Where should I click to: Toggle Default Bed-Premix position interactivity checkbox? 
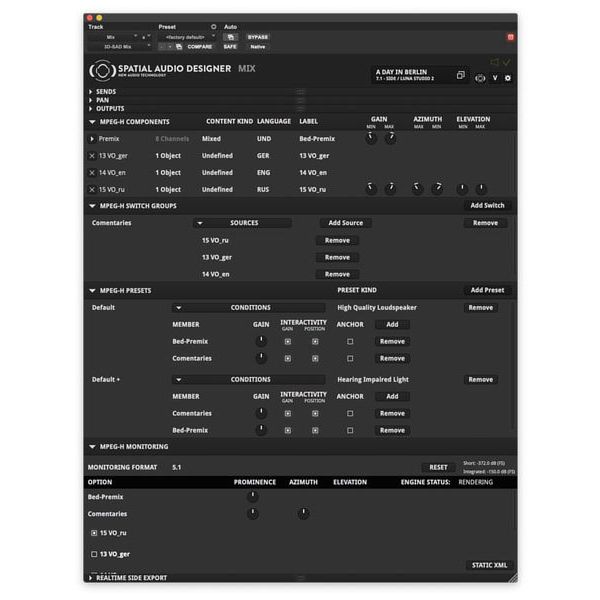tap(315, 341)
